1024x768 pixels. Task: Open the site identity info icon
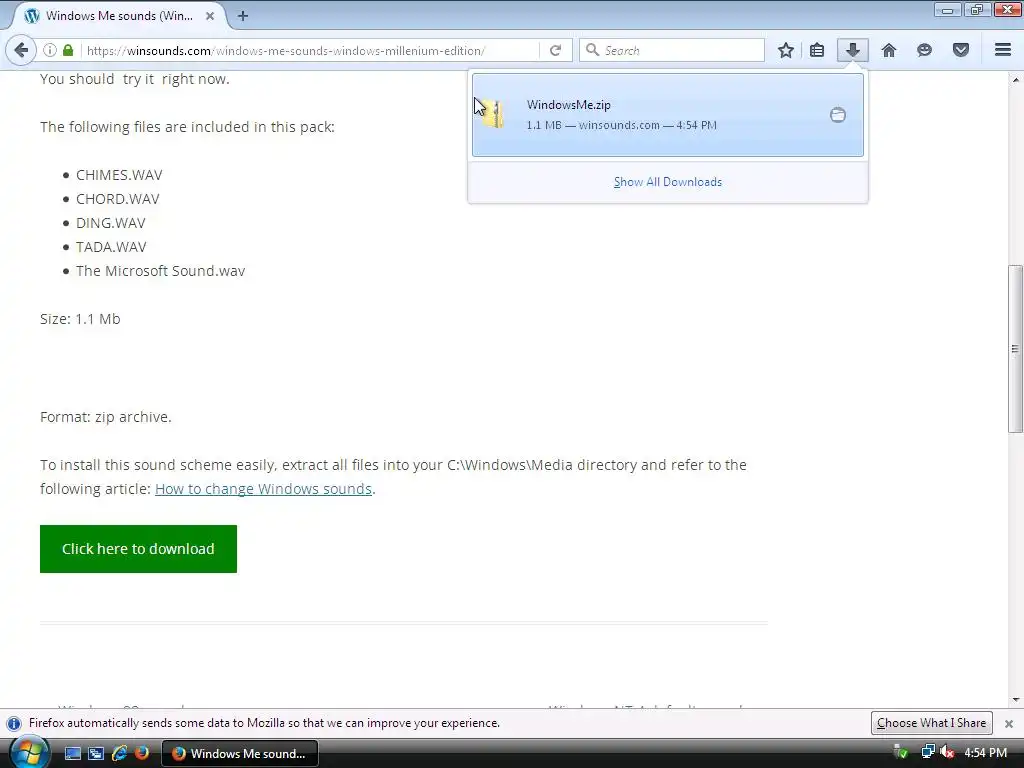[50, 50]
